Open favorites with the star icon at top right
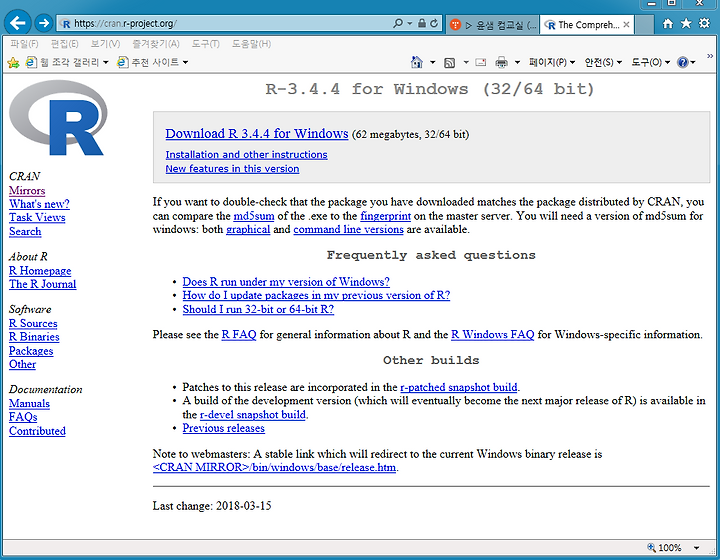The height and width of the screenshot is (560, 720). [x=686, y=23]
